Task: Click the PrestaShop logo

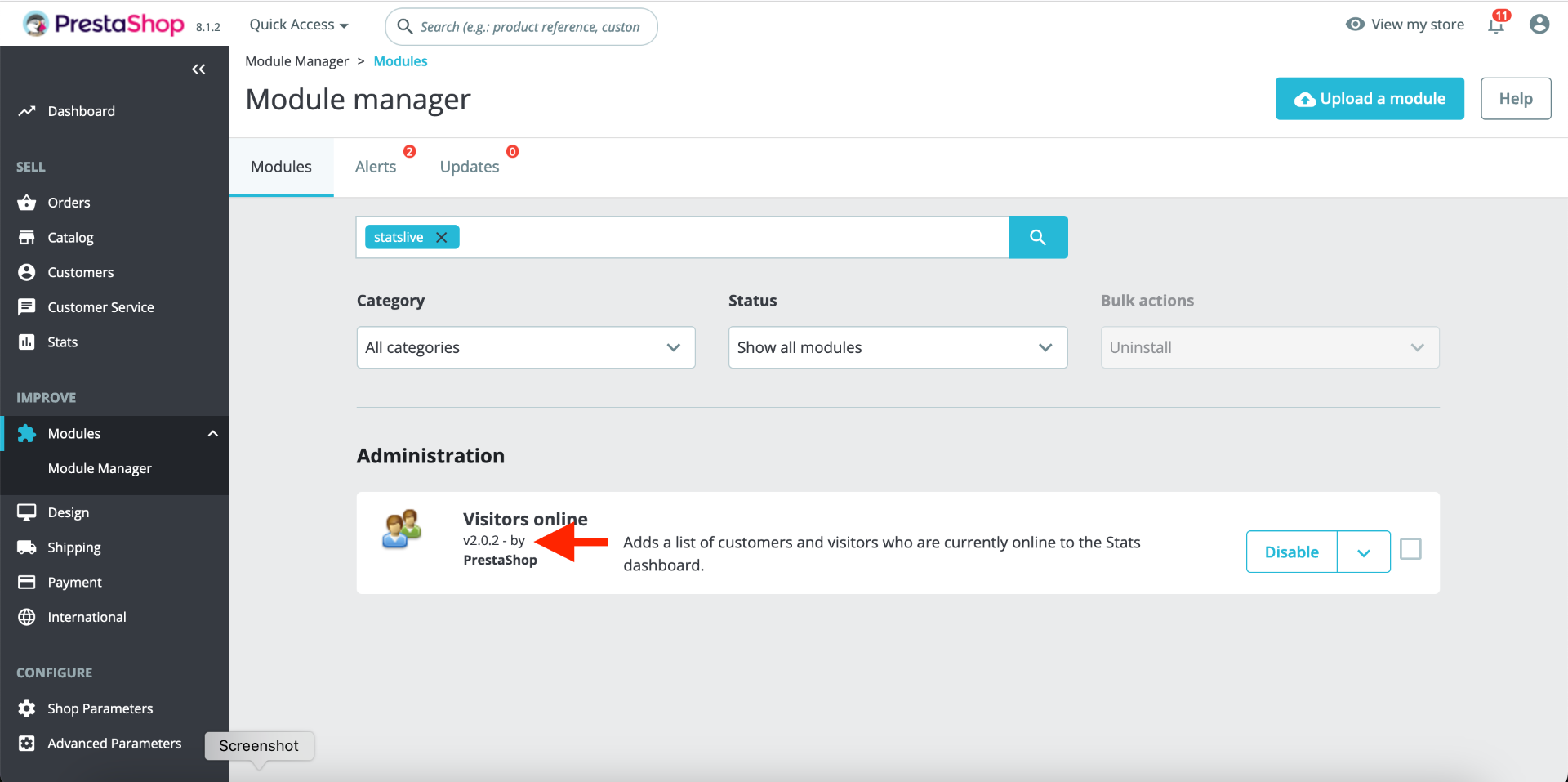Action: coord(103,25)
